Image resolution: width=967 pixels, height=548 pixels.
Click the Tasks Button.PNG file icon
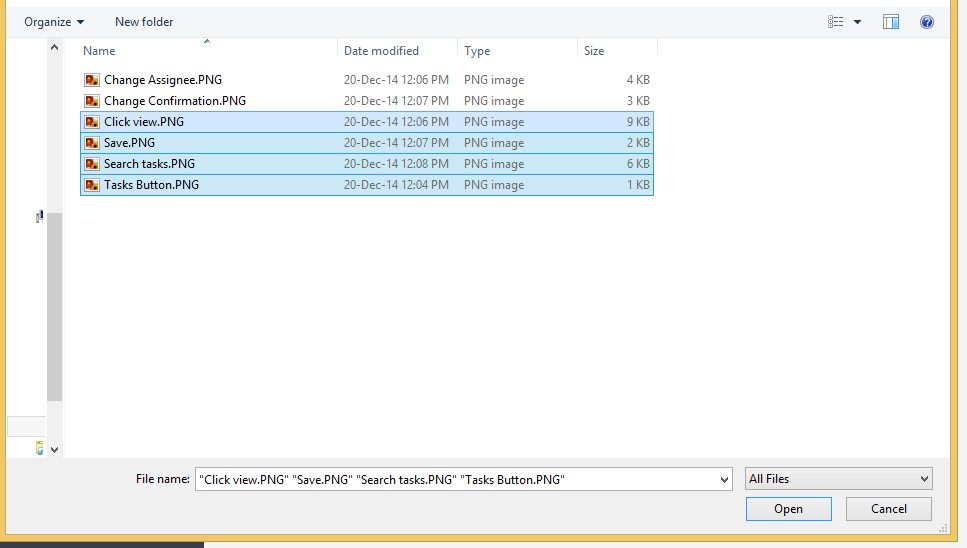coord(92,185)
